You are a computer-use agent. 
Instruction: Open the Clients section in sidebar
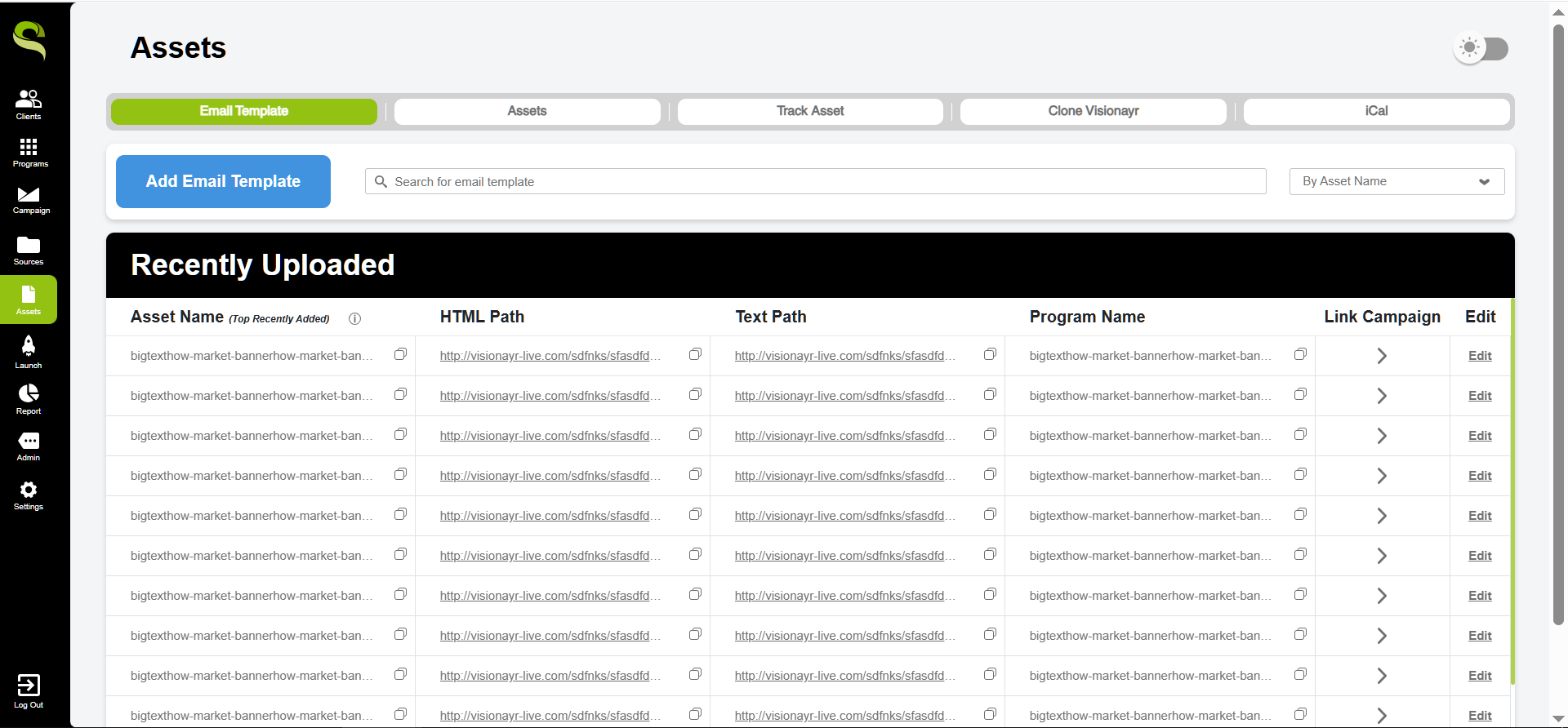click(29, 104)
